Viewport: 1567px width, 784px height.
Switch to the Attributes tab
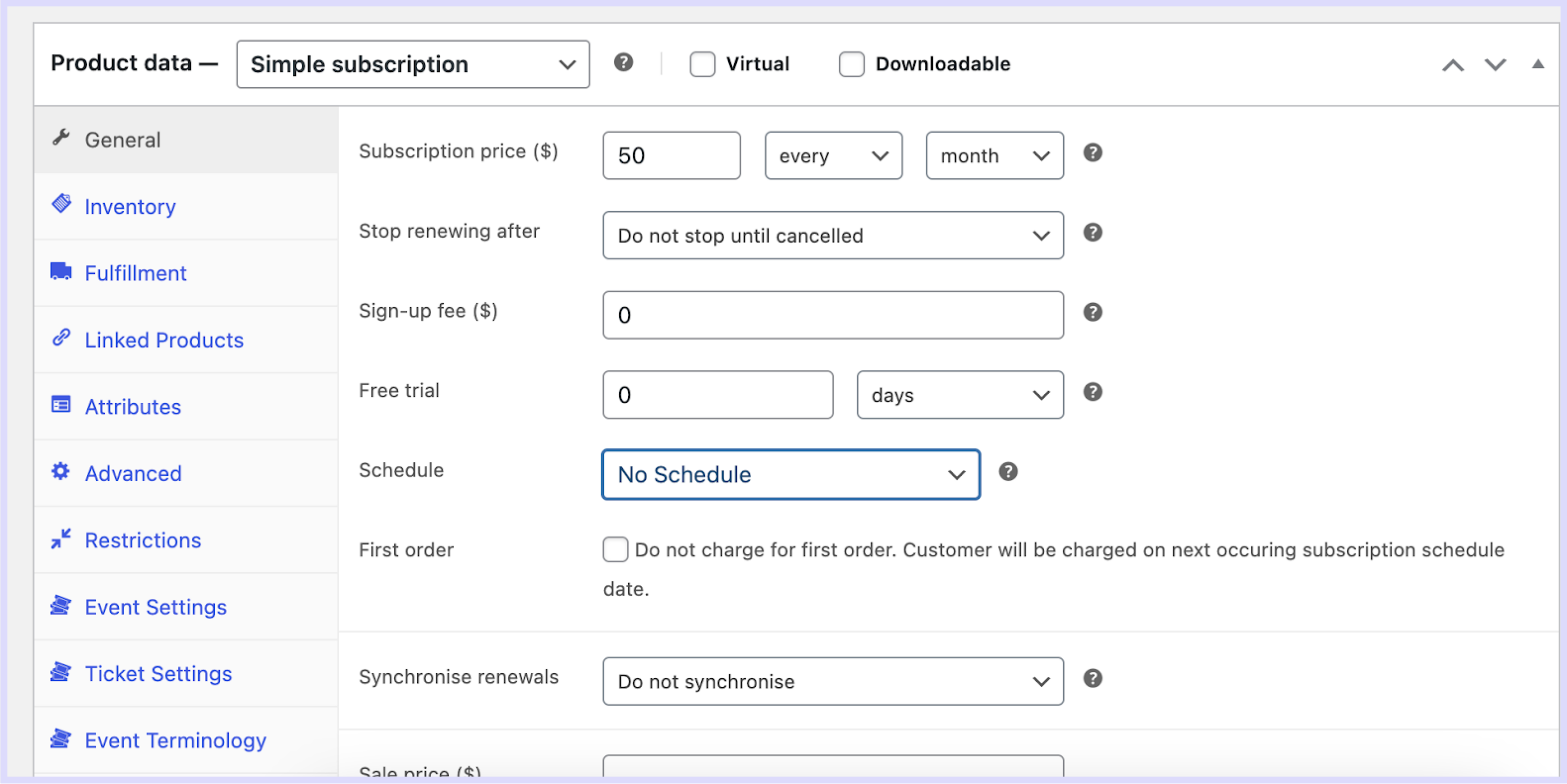(x=186, y=407)
